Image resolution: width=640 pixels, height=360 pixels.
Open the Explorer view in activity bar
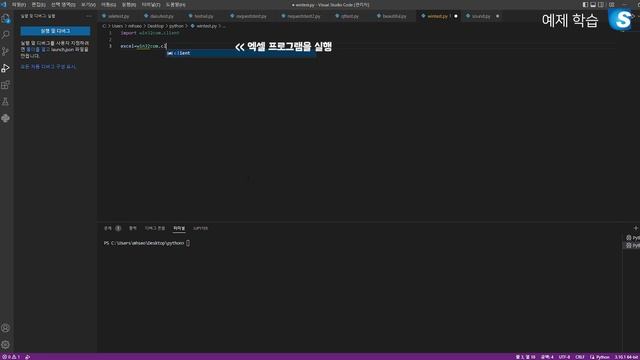click(6, 19)
